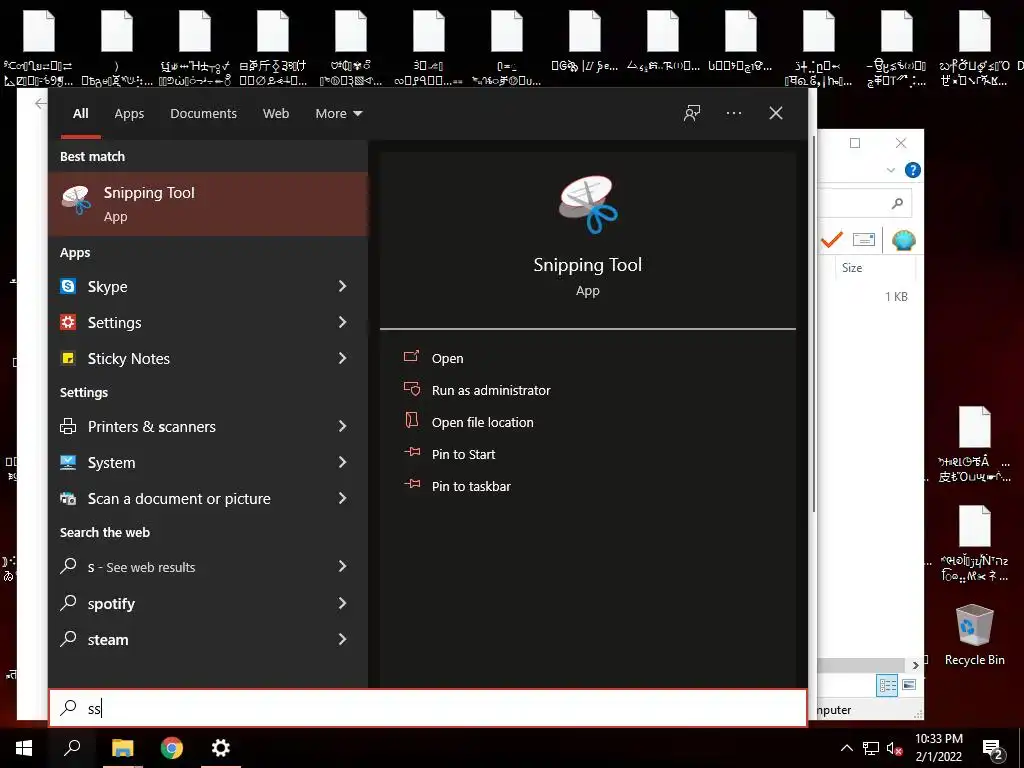Viewport: 1024px width, 768px height.
Task: Expand the Settings app result arrow
Action: (x=342, y=322)
